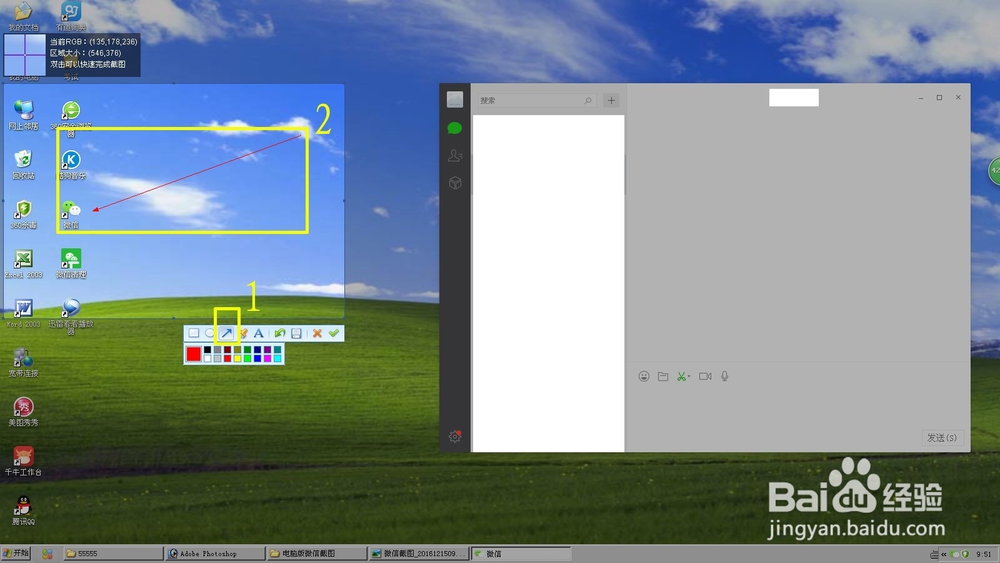Cancel screenshot with orange X
The image size is (1000, 563).
coord(317,333)
